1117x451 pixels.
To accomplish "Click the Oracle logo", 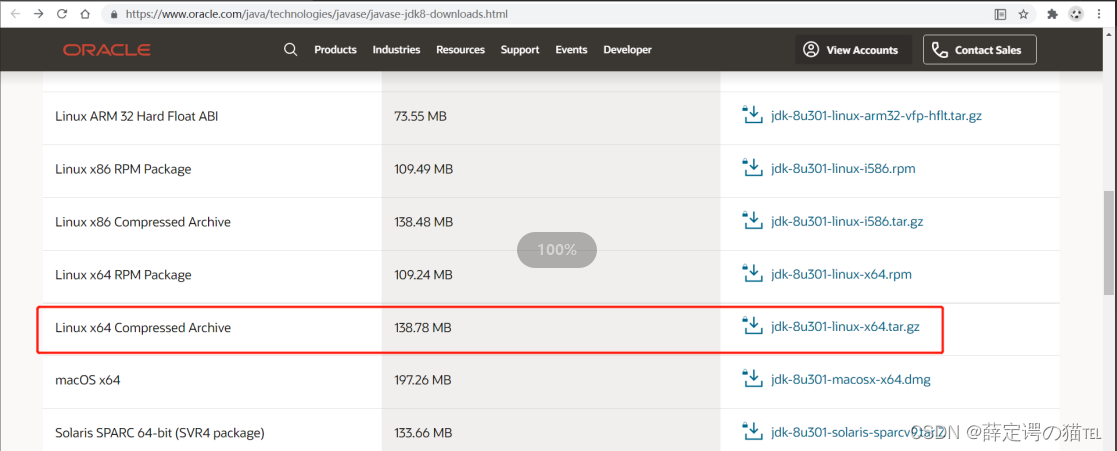I will (106, 50).
